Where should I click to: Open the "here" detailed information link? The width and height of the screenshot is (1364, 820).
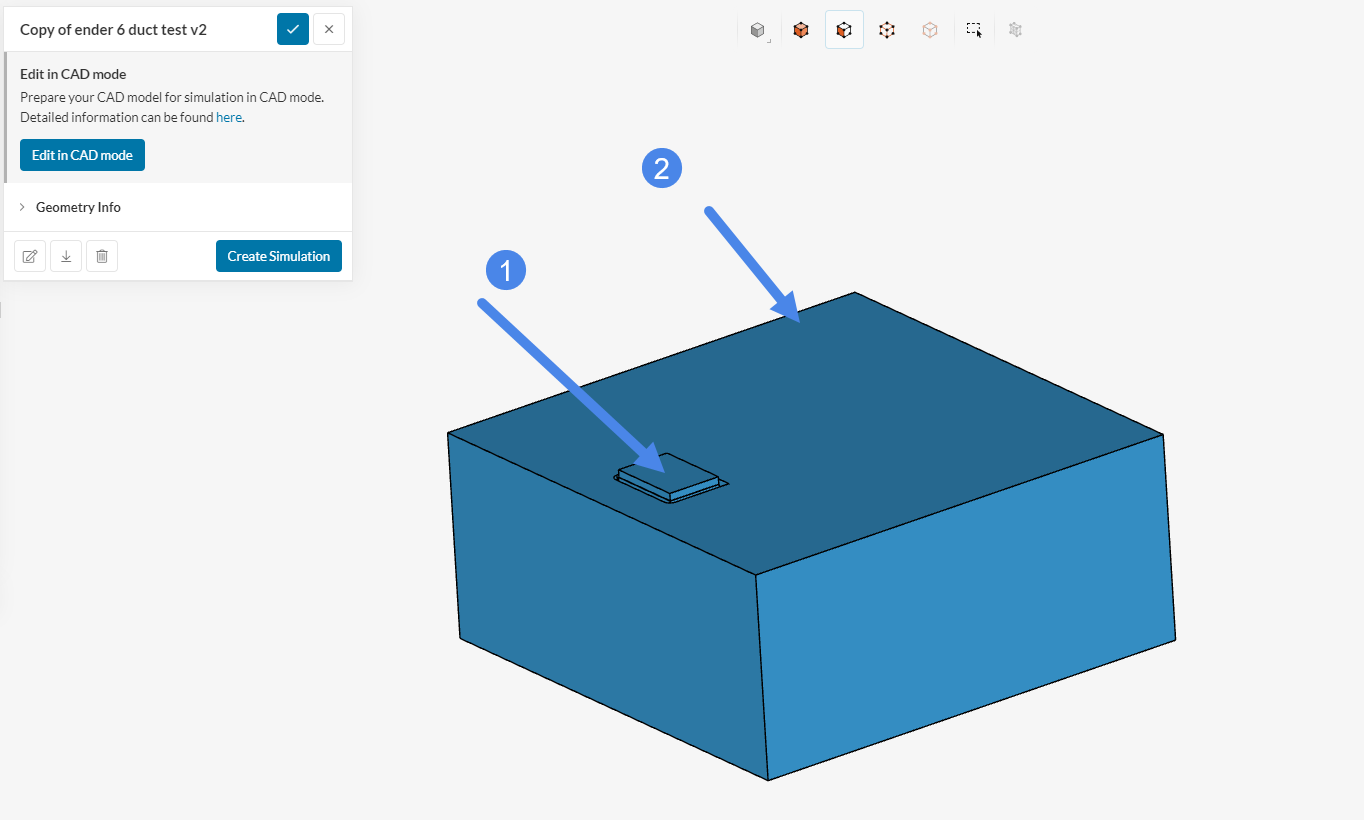pyautogui.click(x=229, y=117)
